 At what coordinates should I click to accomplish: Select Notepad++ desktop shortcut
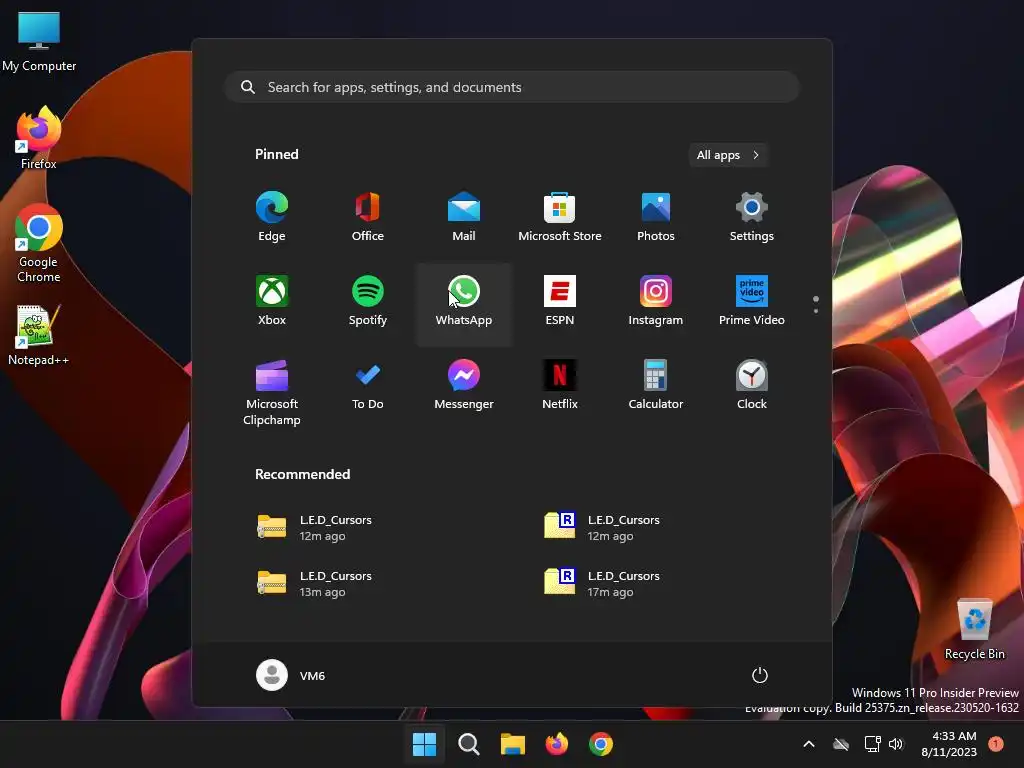coord(38,335)
